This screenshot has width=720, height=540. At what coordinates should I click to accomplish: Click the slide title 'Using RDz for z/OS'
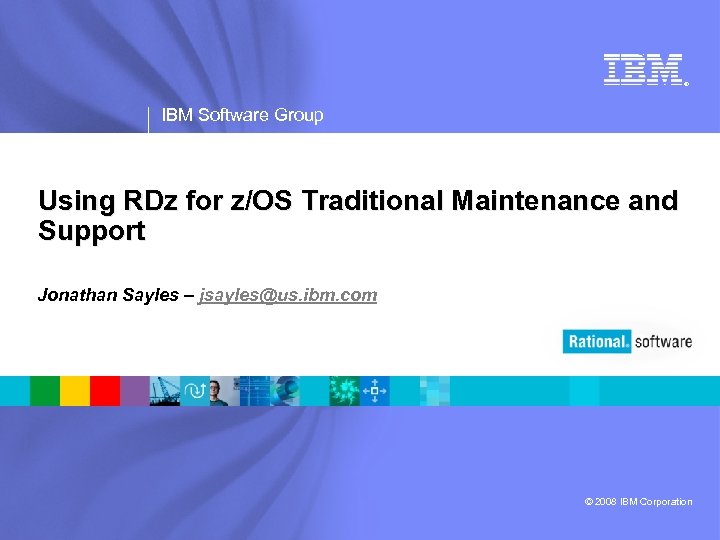click(165, 201)
